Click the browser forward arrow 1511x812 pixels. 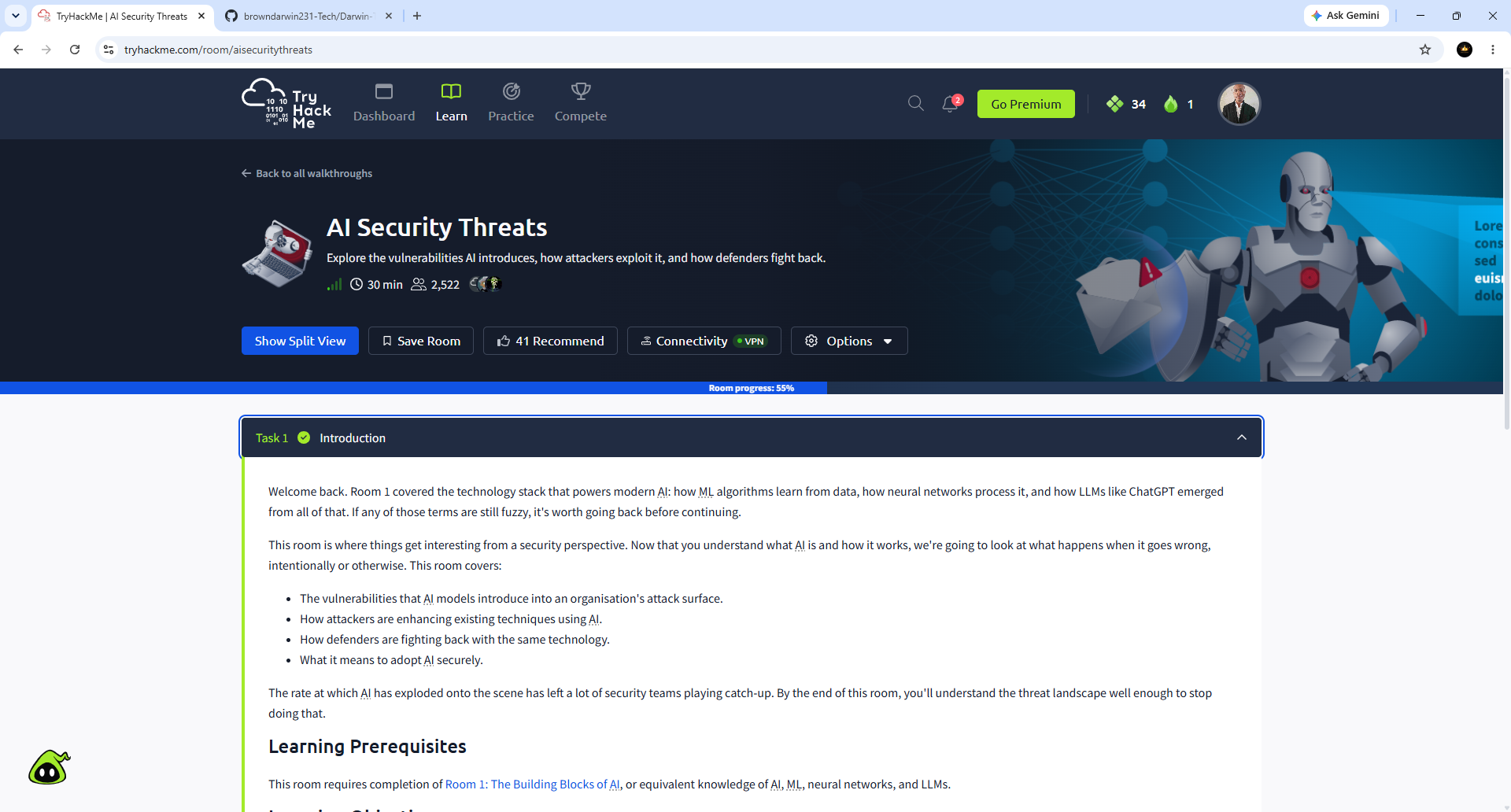tap(46, 50)
